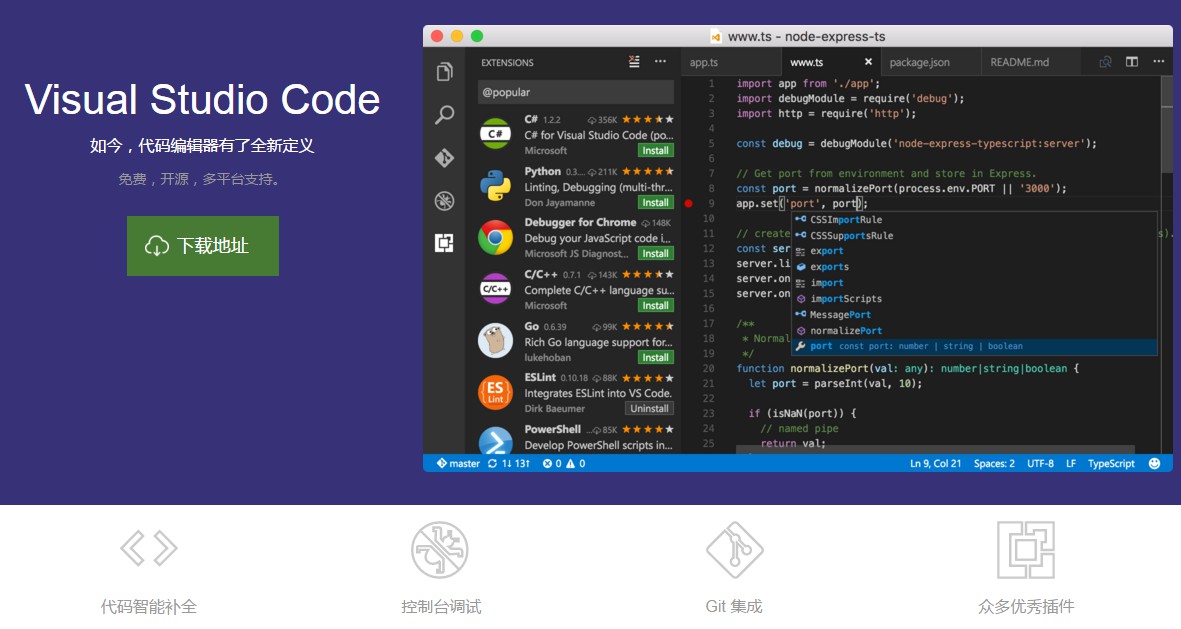Click the 控制台调试 label

point(441,606)
